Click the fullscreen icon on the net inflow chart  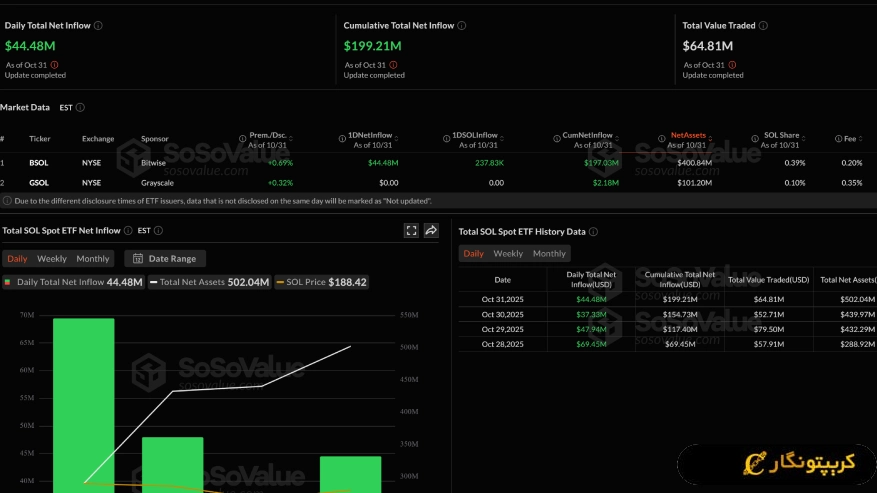click(411, 230)
